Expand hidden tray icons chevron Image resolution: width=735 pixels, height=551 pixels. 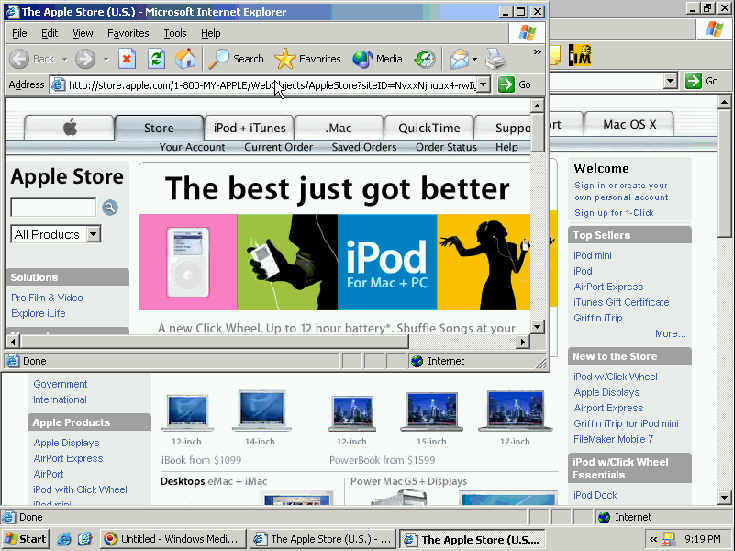pos(653,539)
